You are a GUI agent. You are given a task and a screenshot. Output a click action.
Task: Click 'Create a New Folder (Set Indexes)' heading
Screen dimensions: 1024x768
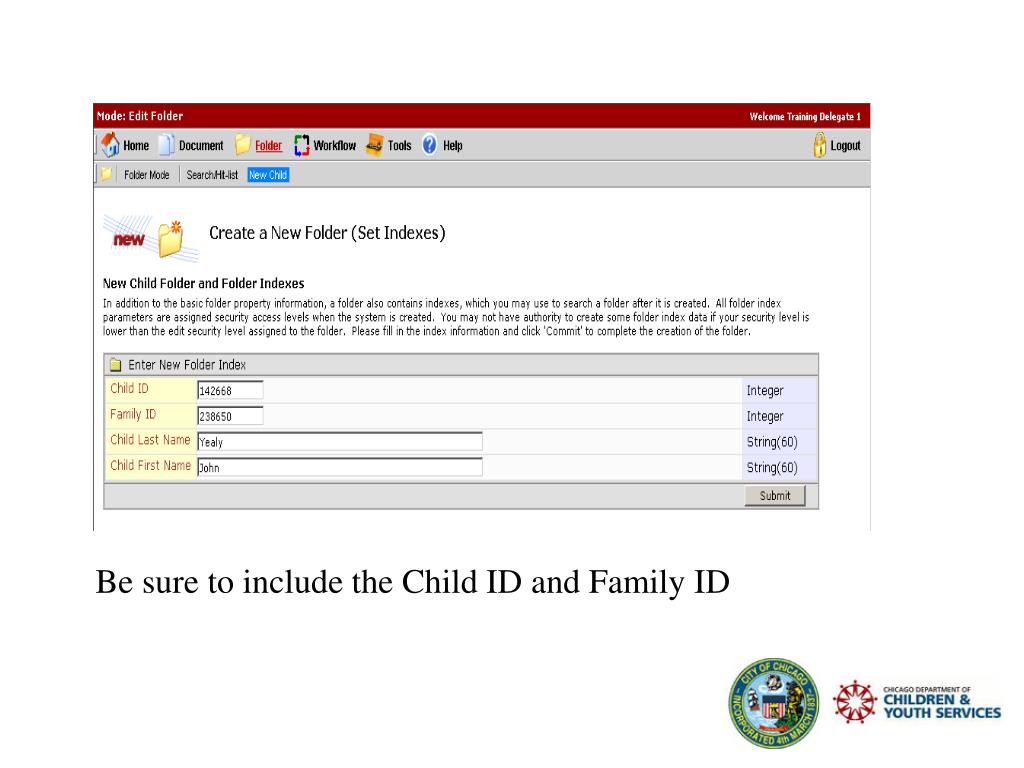click(327, 233)
